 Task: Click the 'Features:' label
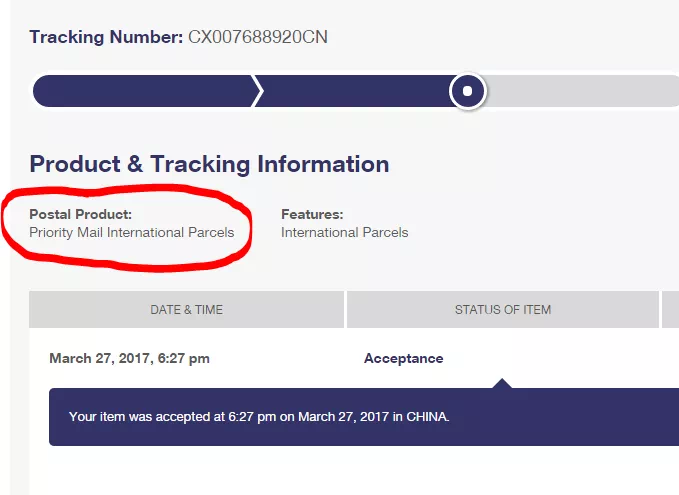(311, 214)
